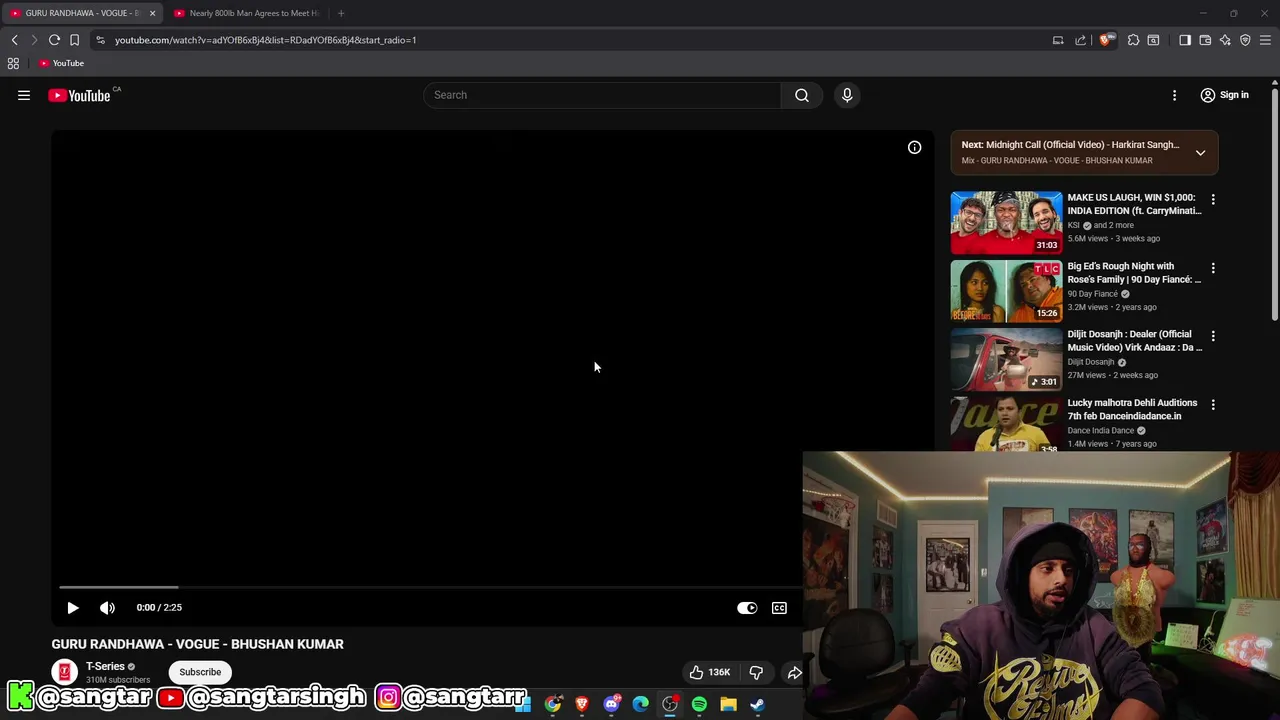The height and width of the screenshot is (720, 1280).
Task: Dislike the video with thumbs-down
Action: click(756, 672)
